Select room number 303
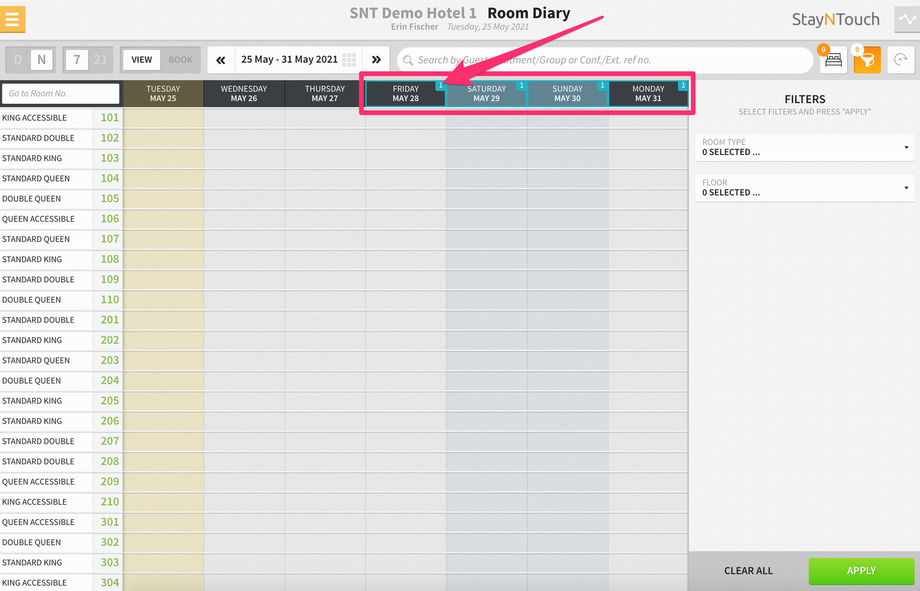 coord(110,562)
